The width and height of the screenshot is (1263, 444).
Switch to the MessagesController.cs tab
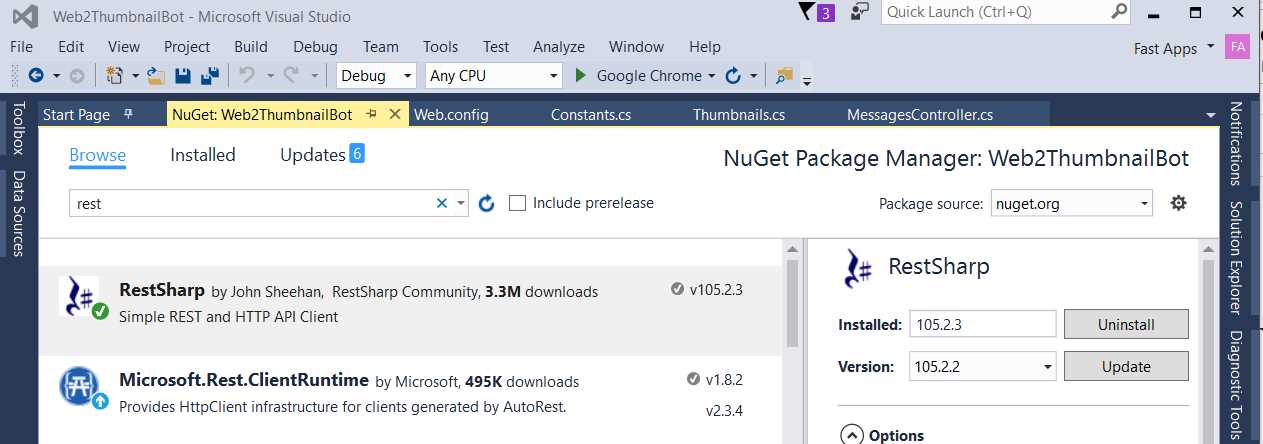tap(919, 114)
